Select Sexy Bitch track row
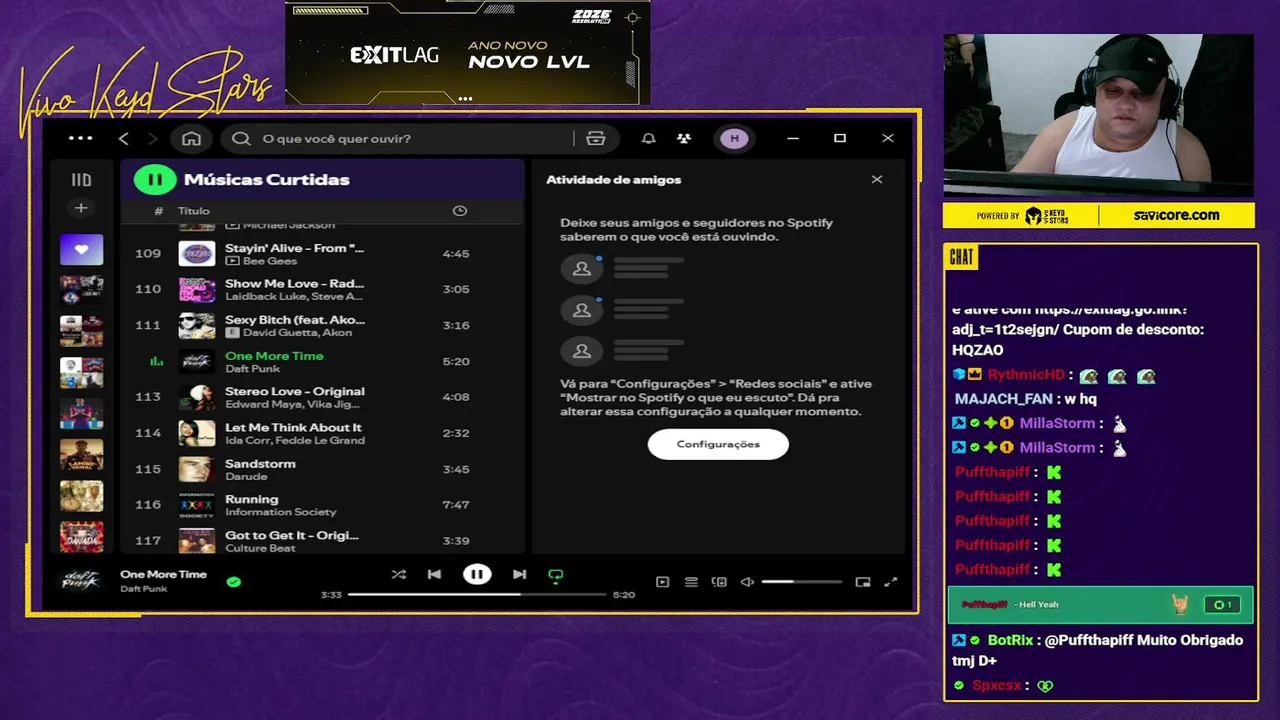 click(x=322, y=325)
